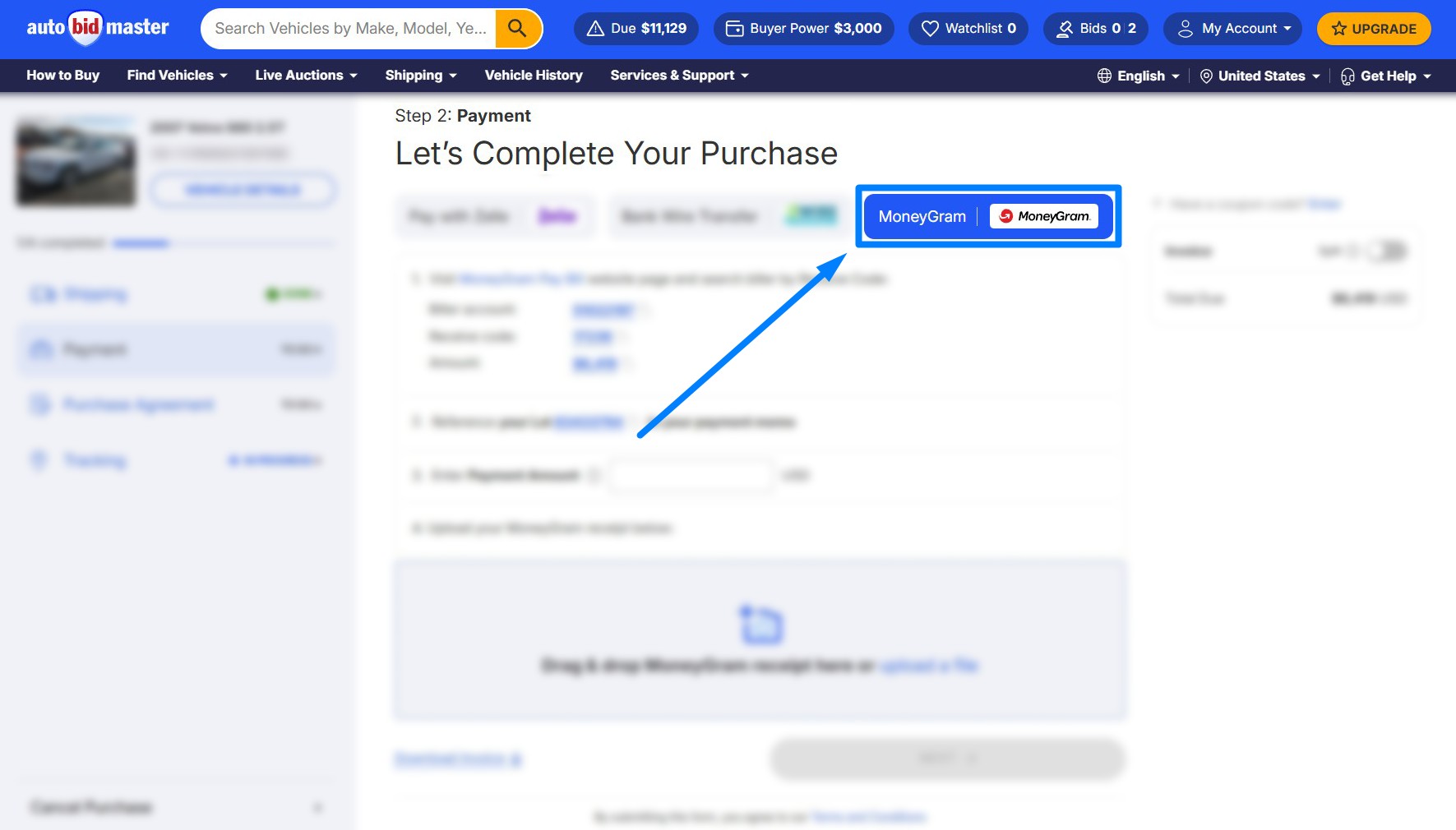Screen dimensions: 1456x830
Task: Click the file upload icon in drop zone
Action: tap(761, 625)
